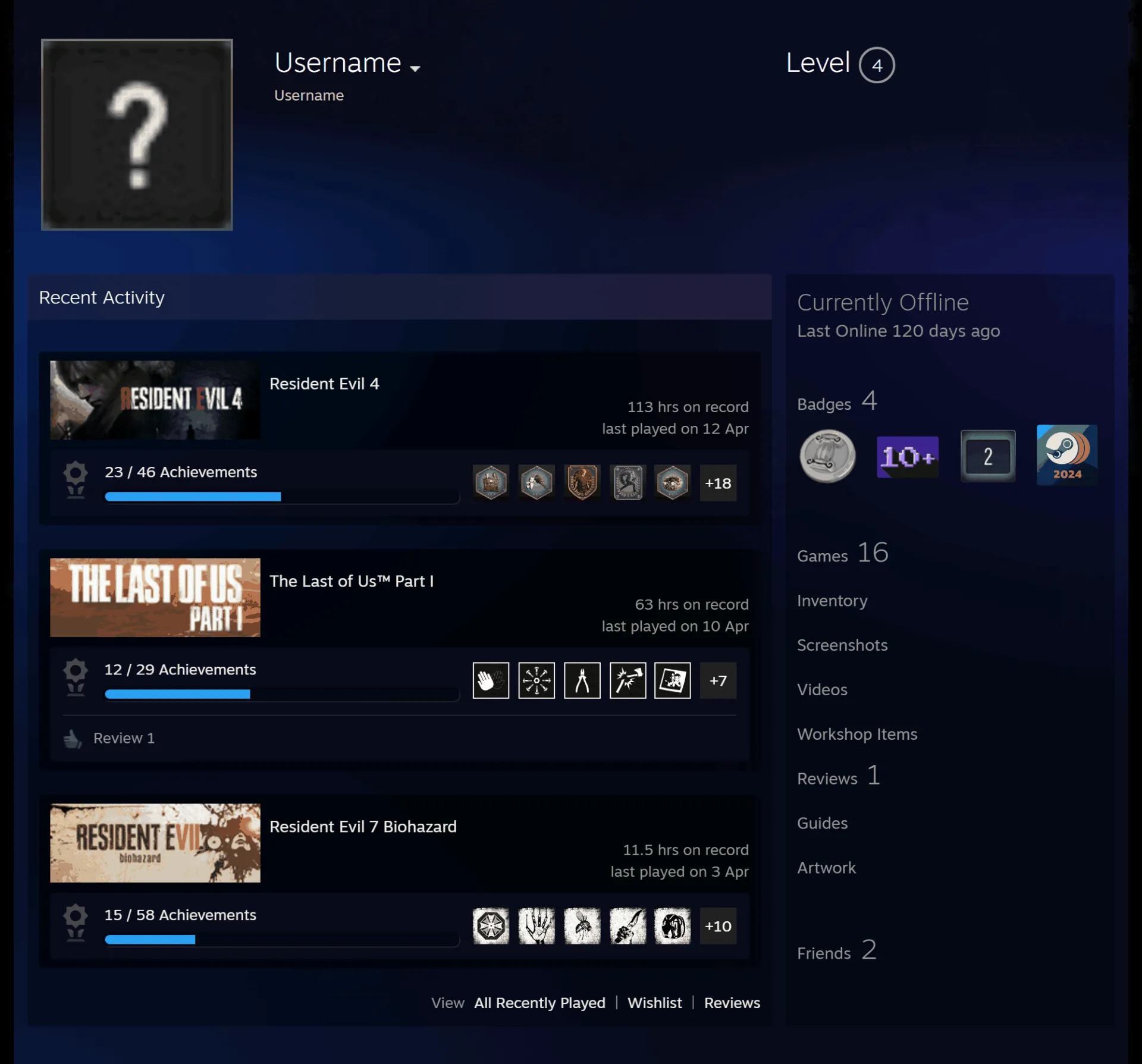The image size is (1142, 1064).
Task: Click the 23 / 46 Achievements progress bar
Action: point(282,497)
